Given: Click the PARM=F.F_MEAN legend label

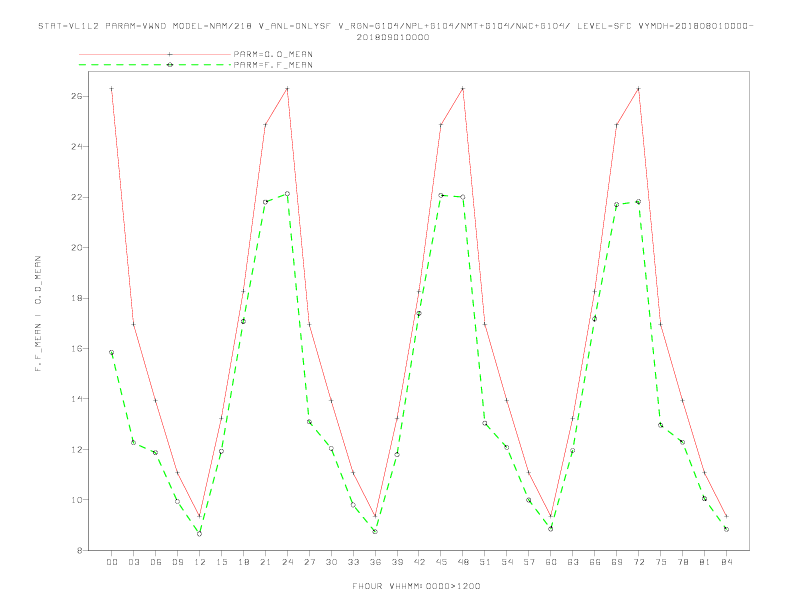Looking at the screenshot, I should point(273,65).
